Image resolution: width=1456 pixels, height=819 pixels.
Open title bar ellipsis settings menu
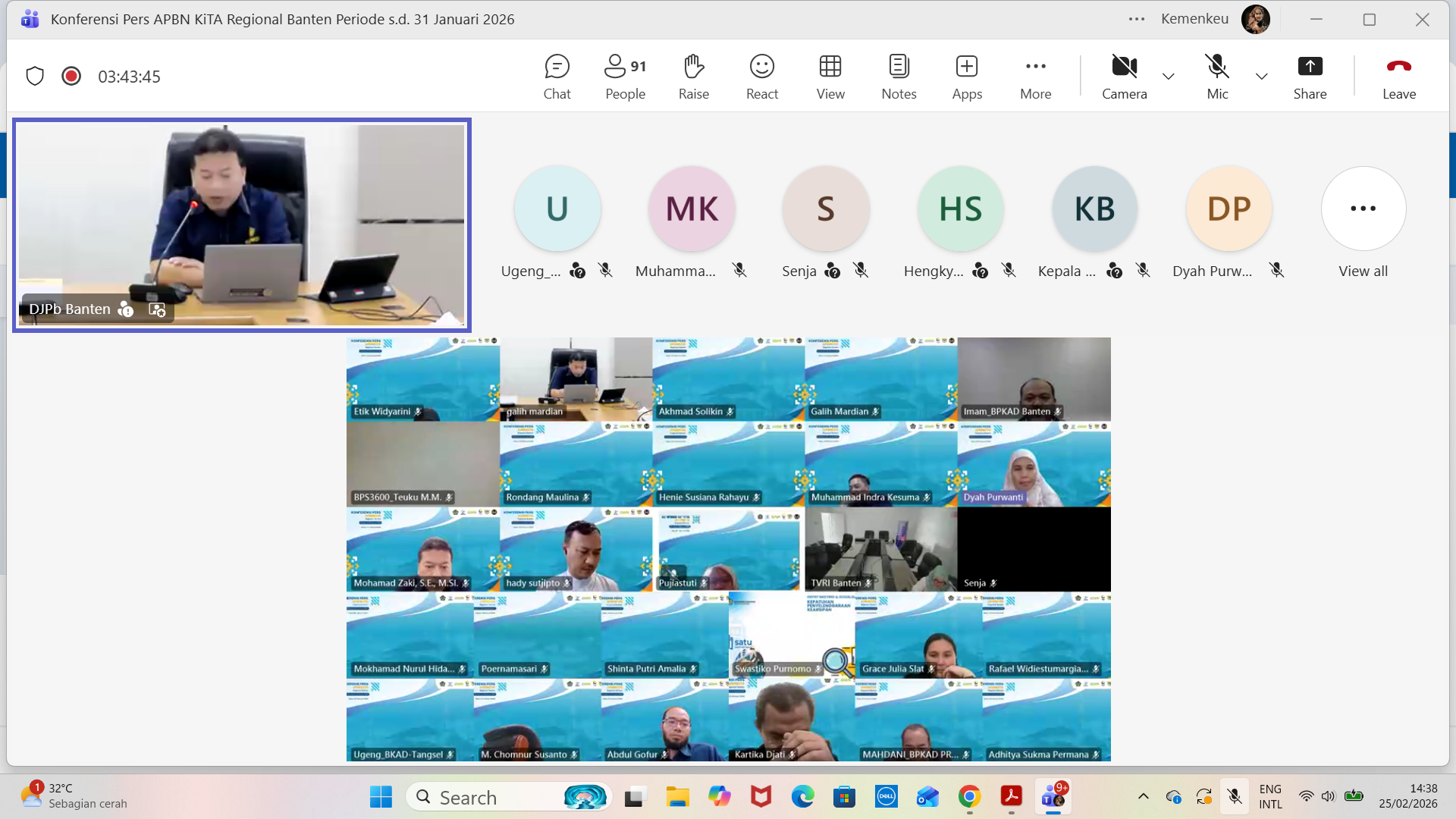coord(1136,20)
